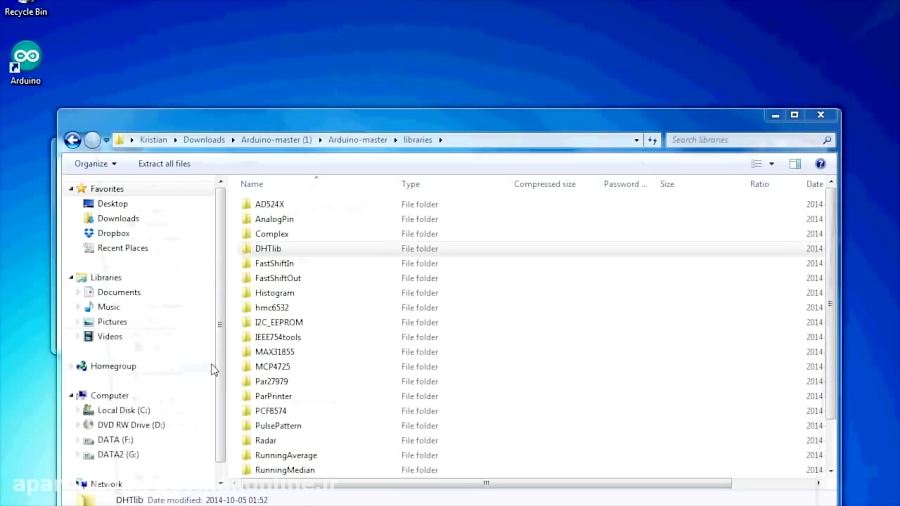
Task: Select the AnalogPin folder
Action: [x=274, y=219]
